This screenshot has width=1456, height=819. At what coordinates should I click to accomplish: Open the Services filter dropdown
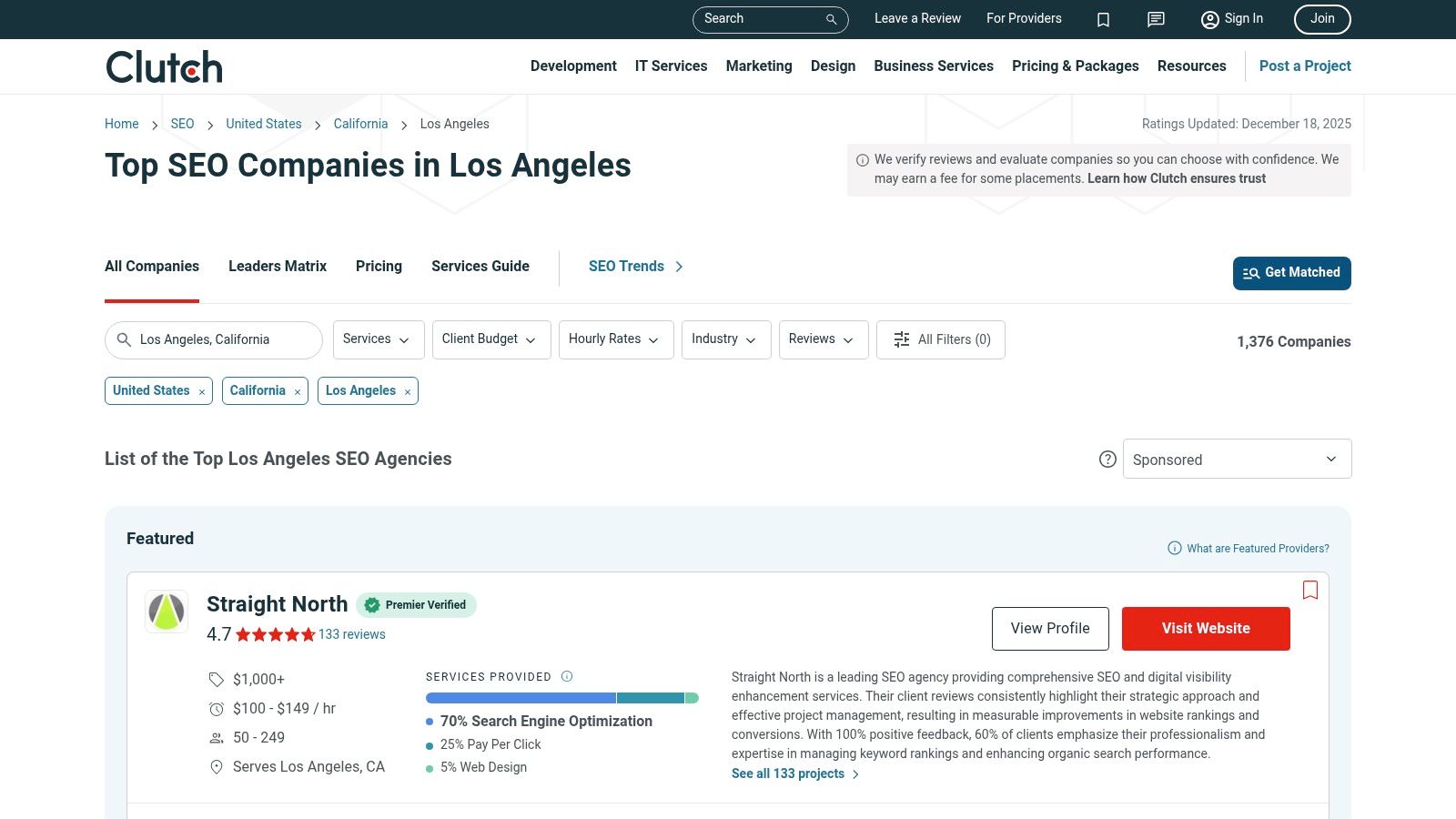click(378, 339)
